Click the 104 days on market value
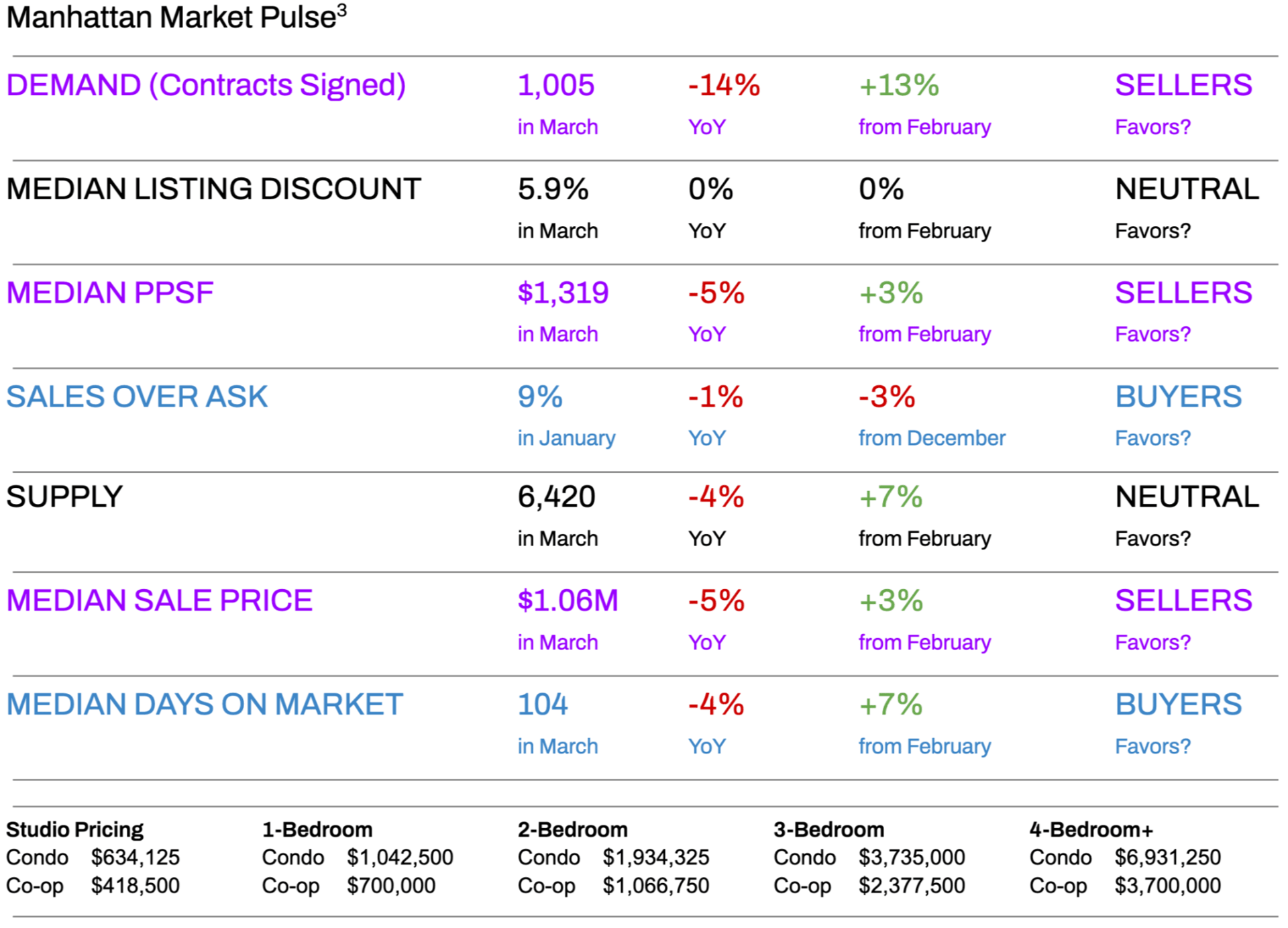Image resolution: width=1288 pixels, height=928 pixels. pos(542,705)
